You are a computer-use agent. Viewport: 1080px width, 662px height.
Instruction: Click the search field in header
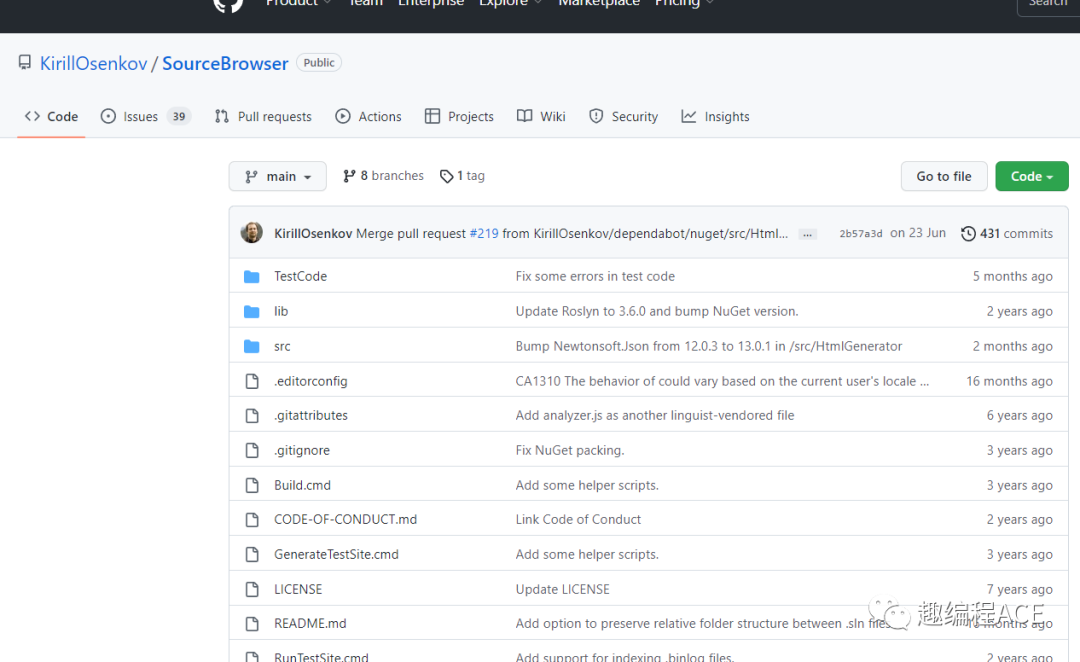[1048, 6]
